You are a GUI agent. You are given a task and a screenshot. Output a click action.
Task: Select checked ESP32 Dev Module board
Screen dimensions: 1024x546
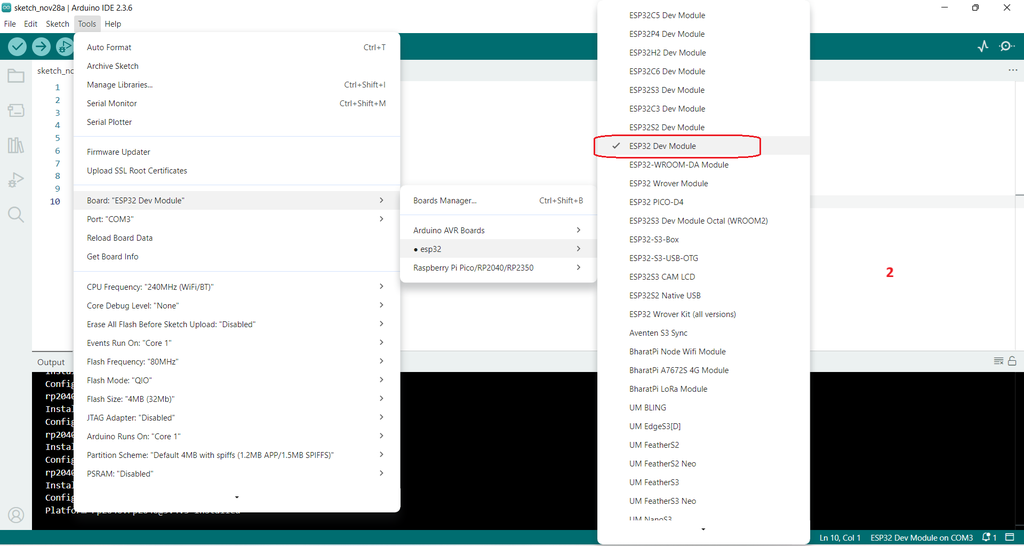coord(703,146)
